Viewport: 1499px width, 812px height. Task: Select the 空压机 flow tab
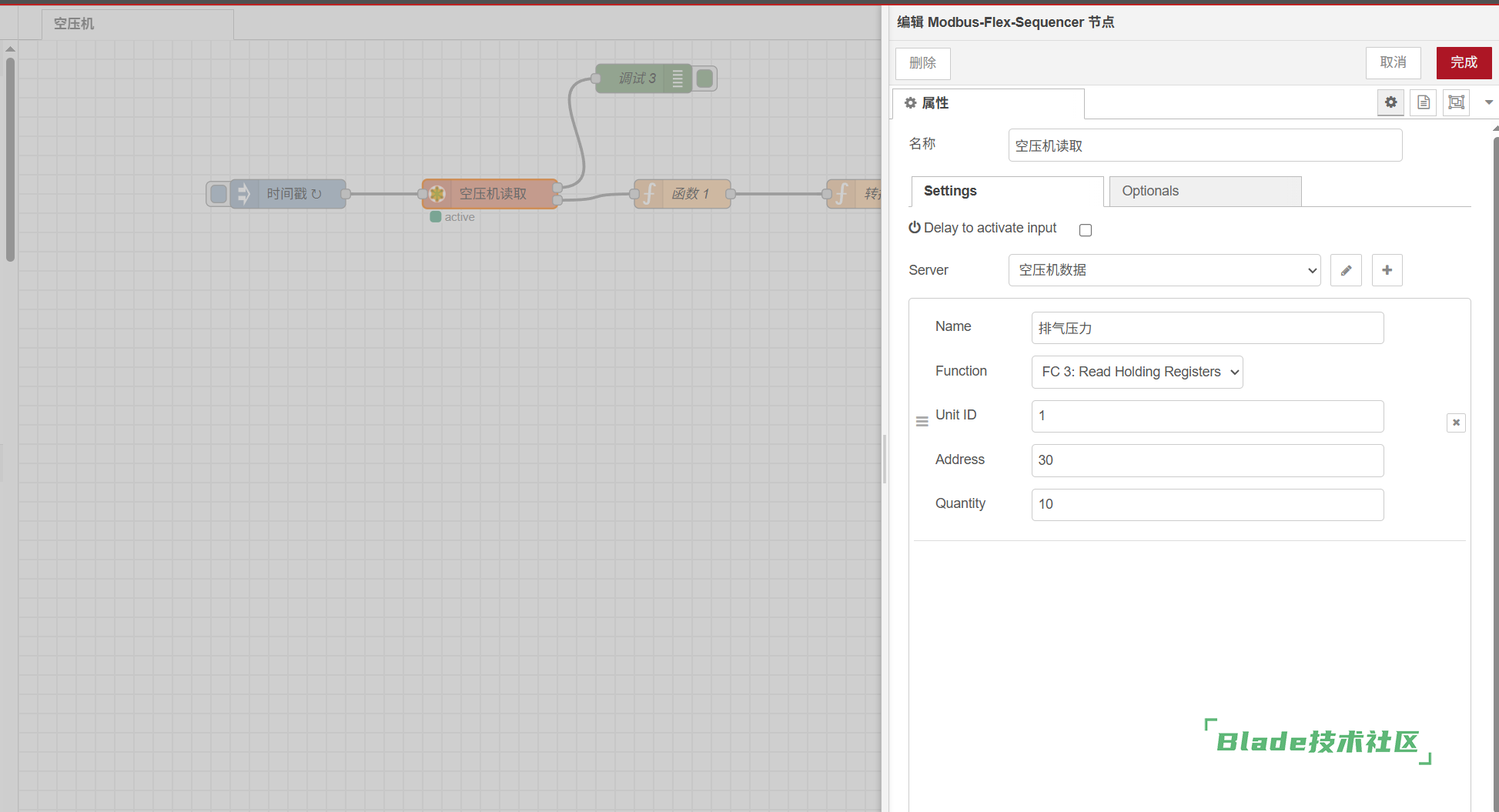(137, 24)
